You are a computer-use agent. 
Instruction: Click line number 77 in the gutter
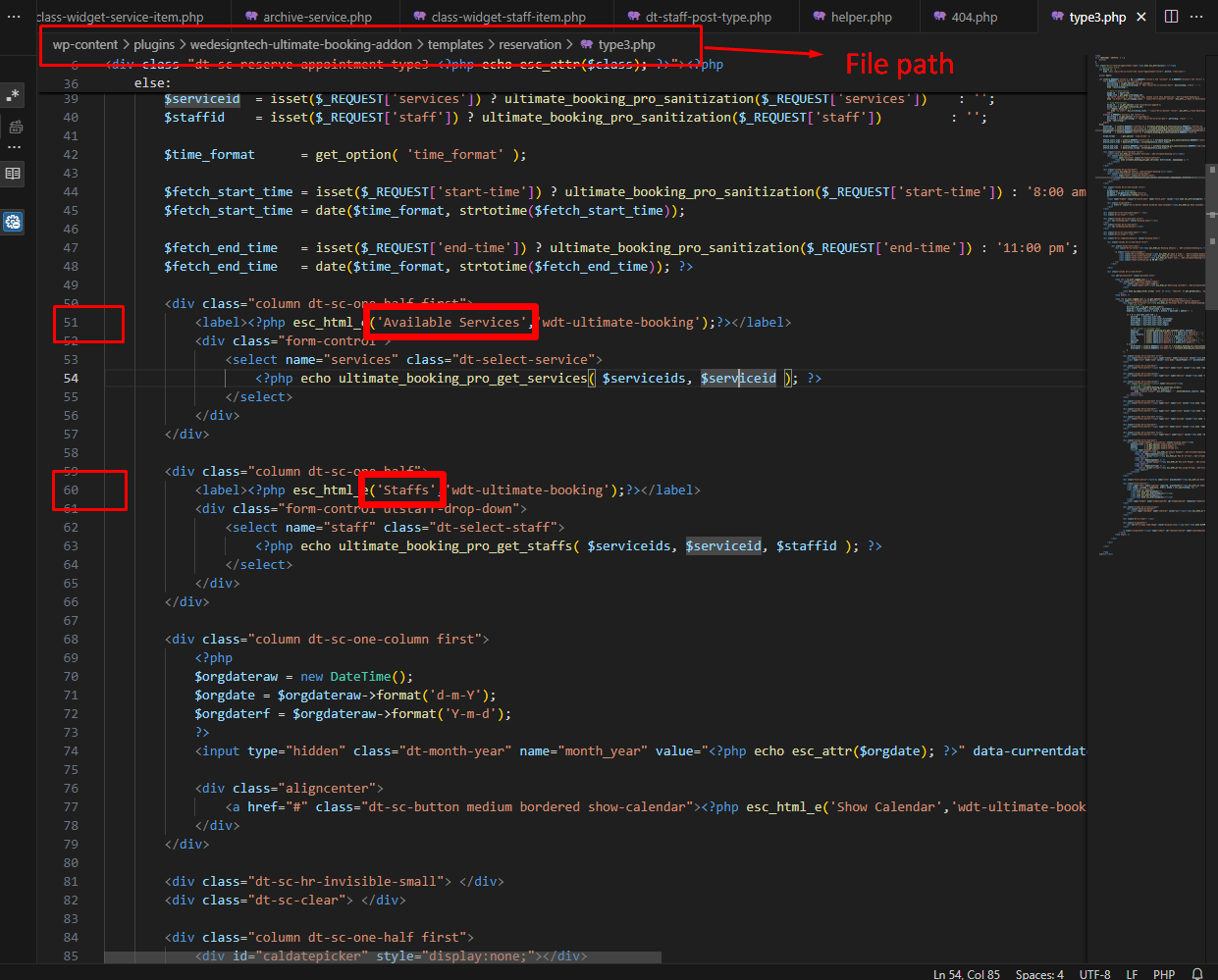coord(71,806)
